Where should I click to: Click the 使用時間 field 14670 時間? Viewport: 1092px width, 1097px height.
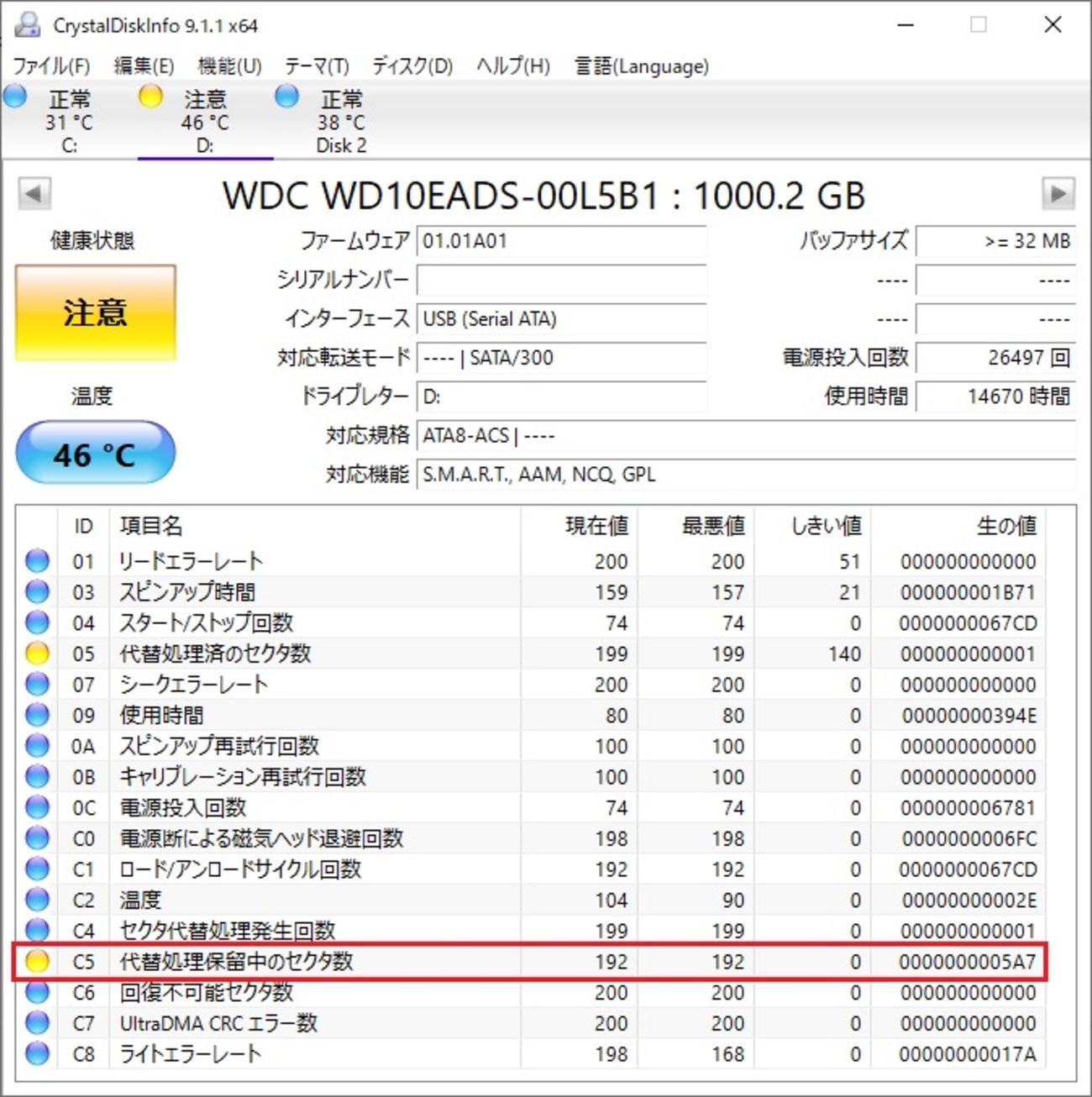click(x=995, y=396)
